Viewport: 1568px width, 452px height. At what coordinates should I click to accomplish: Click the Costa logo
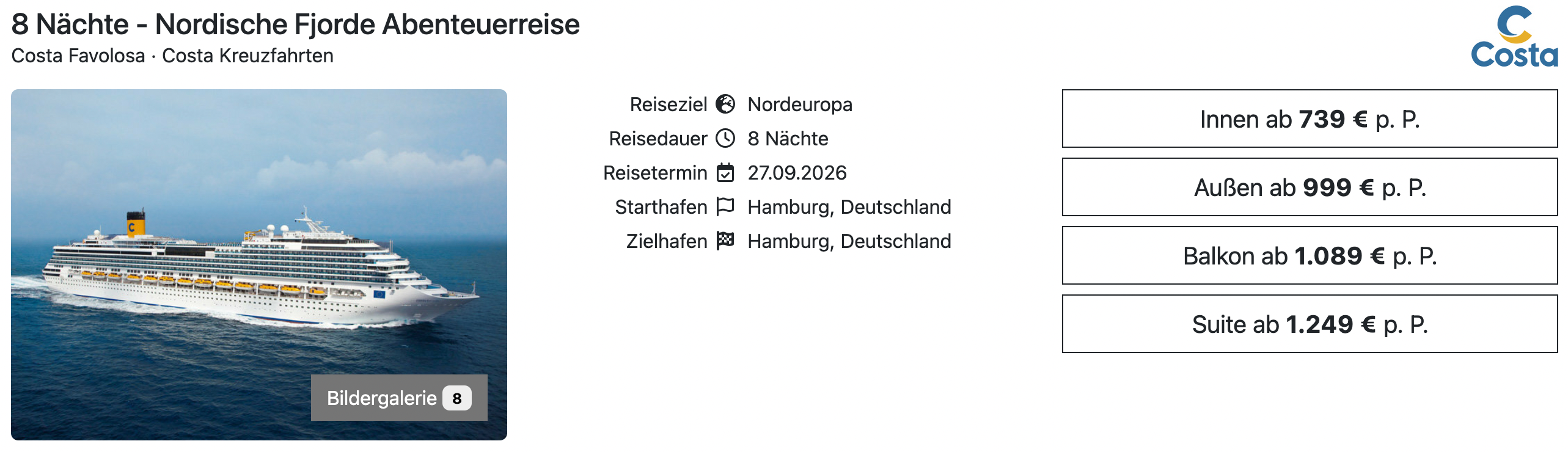1514,37
